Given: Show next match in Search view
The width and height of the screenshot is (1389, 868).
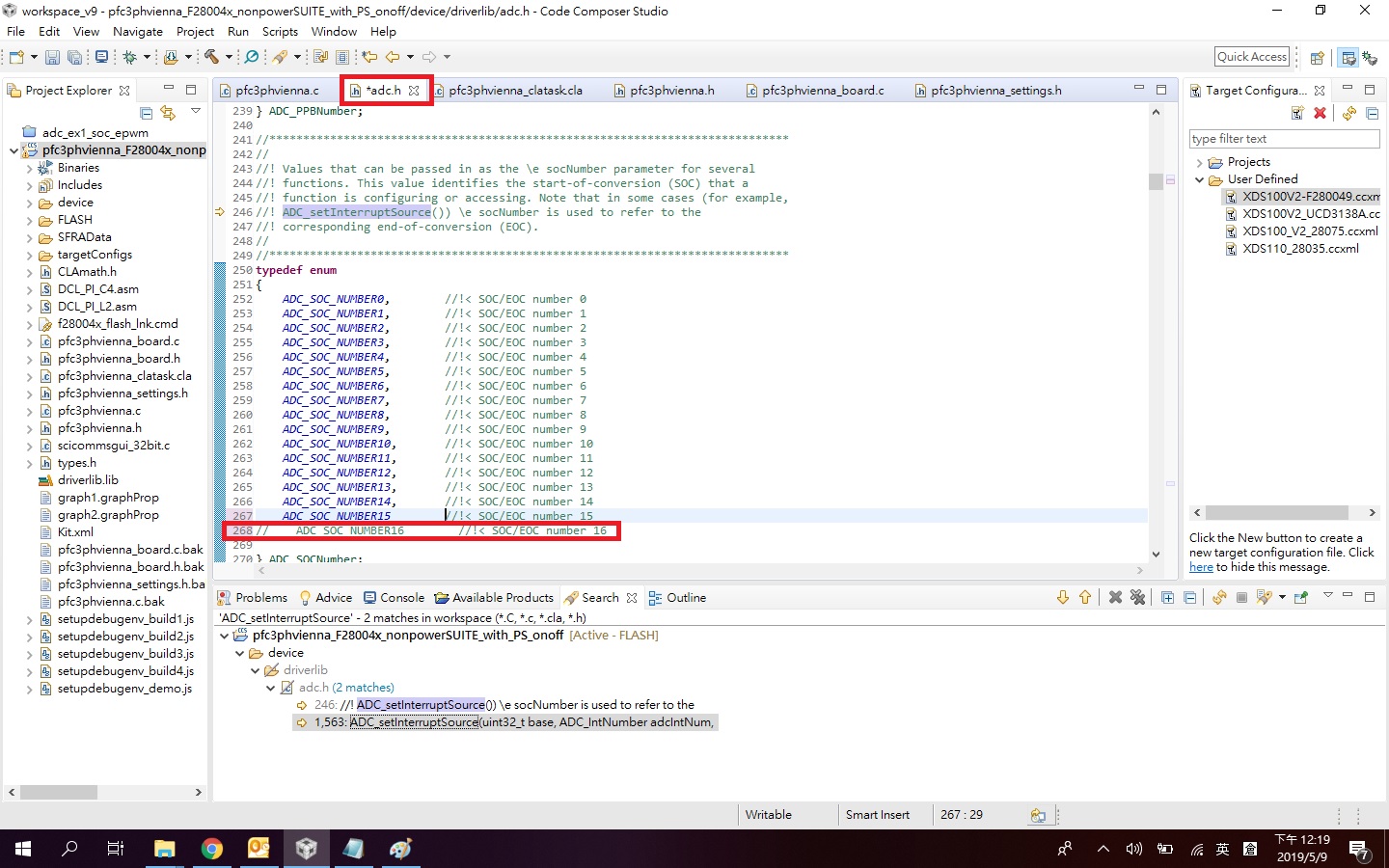Looking at the screenshot, I should coord(1063,598).
